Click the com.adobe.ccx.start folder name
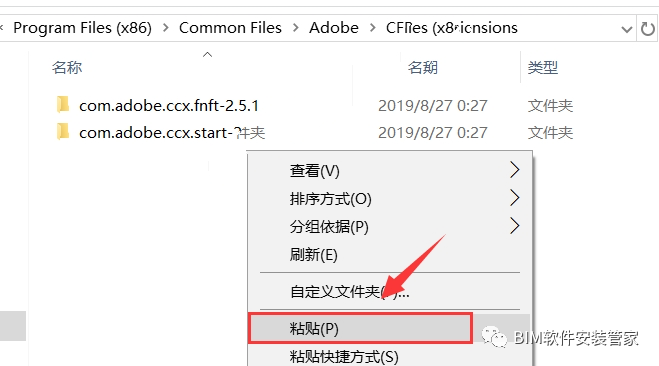The width and height of the screenshot is (659, 366). point(172,133)
